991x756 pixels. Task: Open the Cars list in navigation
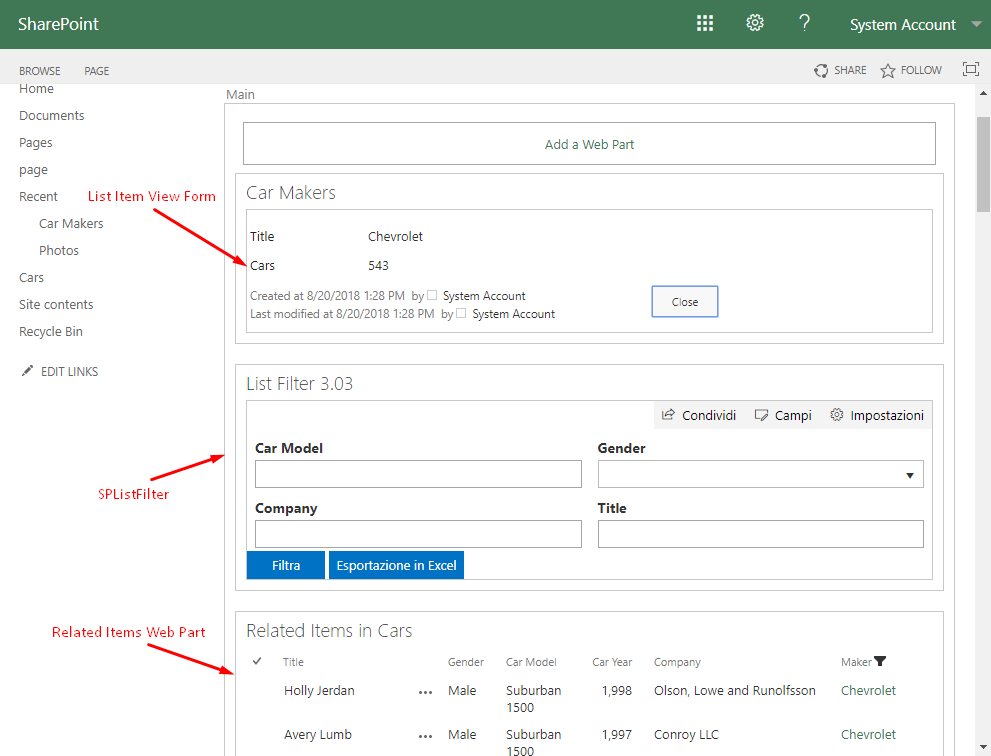coord(31,278)
